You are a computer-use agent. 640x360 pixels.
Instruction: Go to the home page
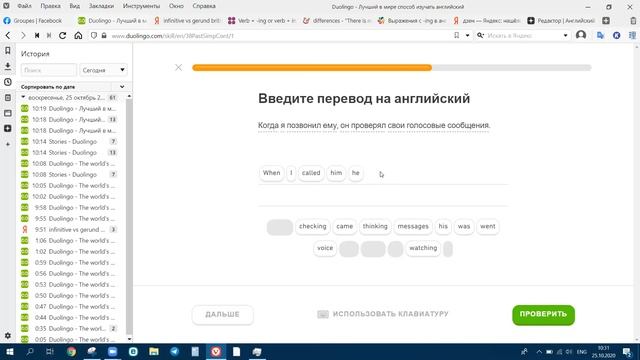coord(78,36)
